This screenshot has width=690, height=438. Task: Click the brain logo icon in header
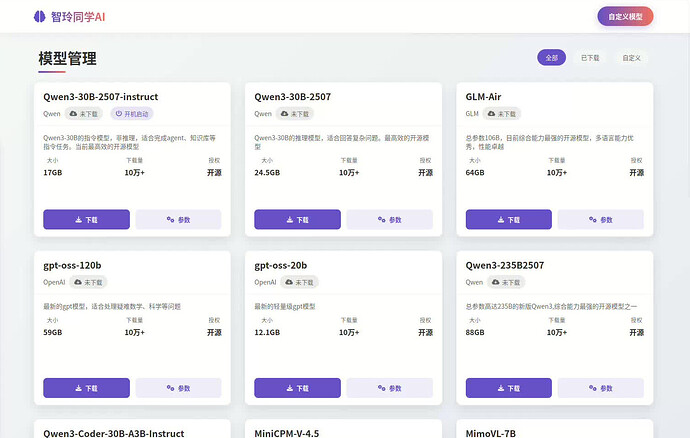[40, 17]
